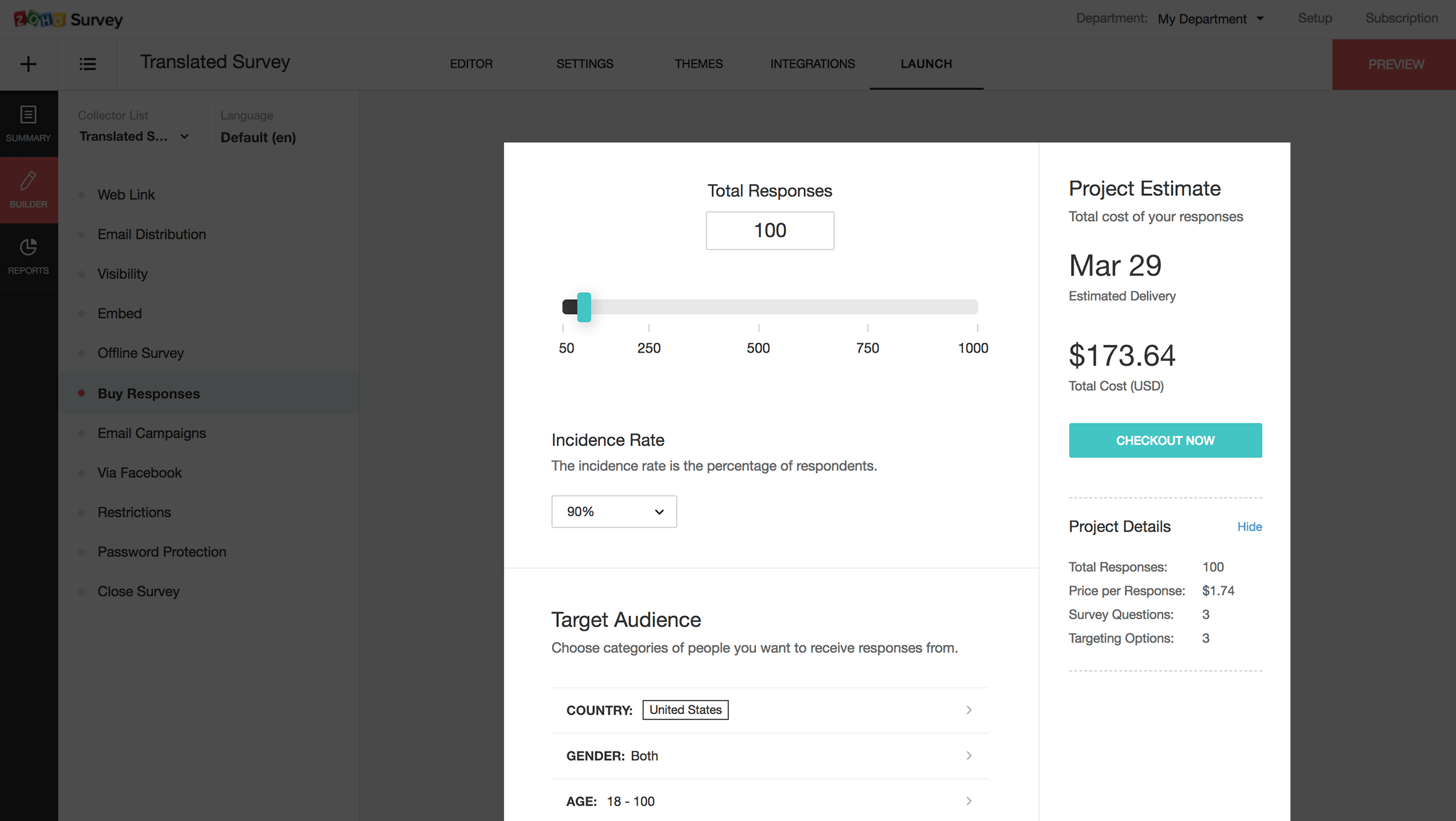1456x821 pixels.
Task: Click the plus icon to create new survey
Action: (28, 64)
